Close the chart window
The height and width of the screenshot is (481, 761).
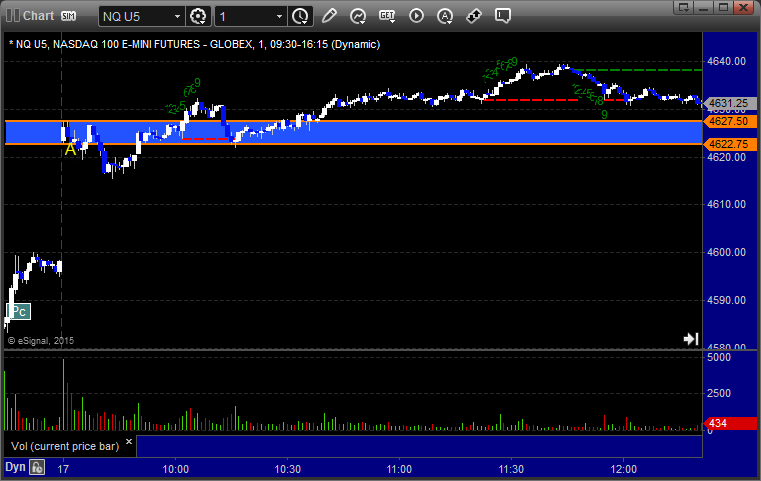pyautogui.click(x=744, y=7)
